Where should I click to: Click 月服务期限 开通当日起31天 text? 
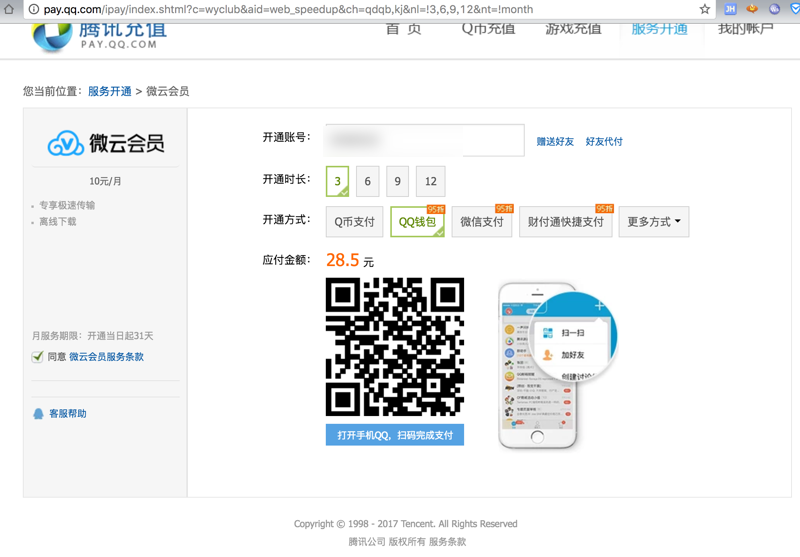pyautogui.click(x=92, y=336)
